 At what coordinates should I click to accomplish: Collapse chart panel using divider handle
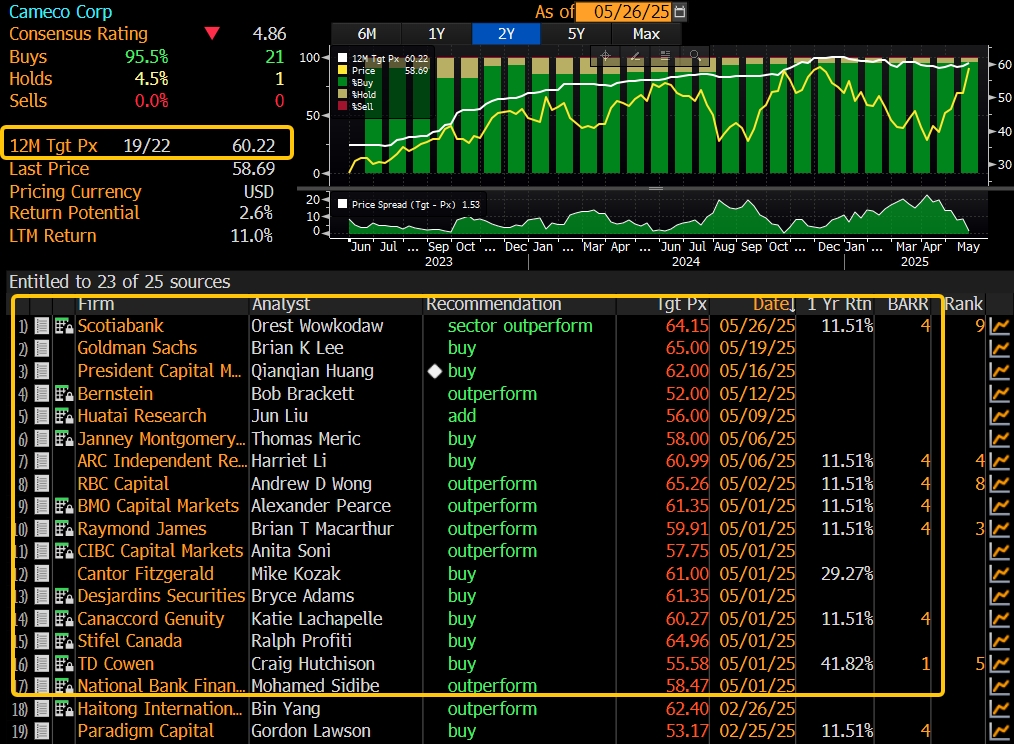pos(656,188)
